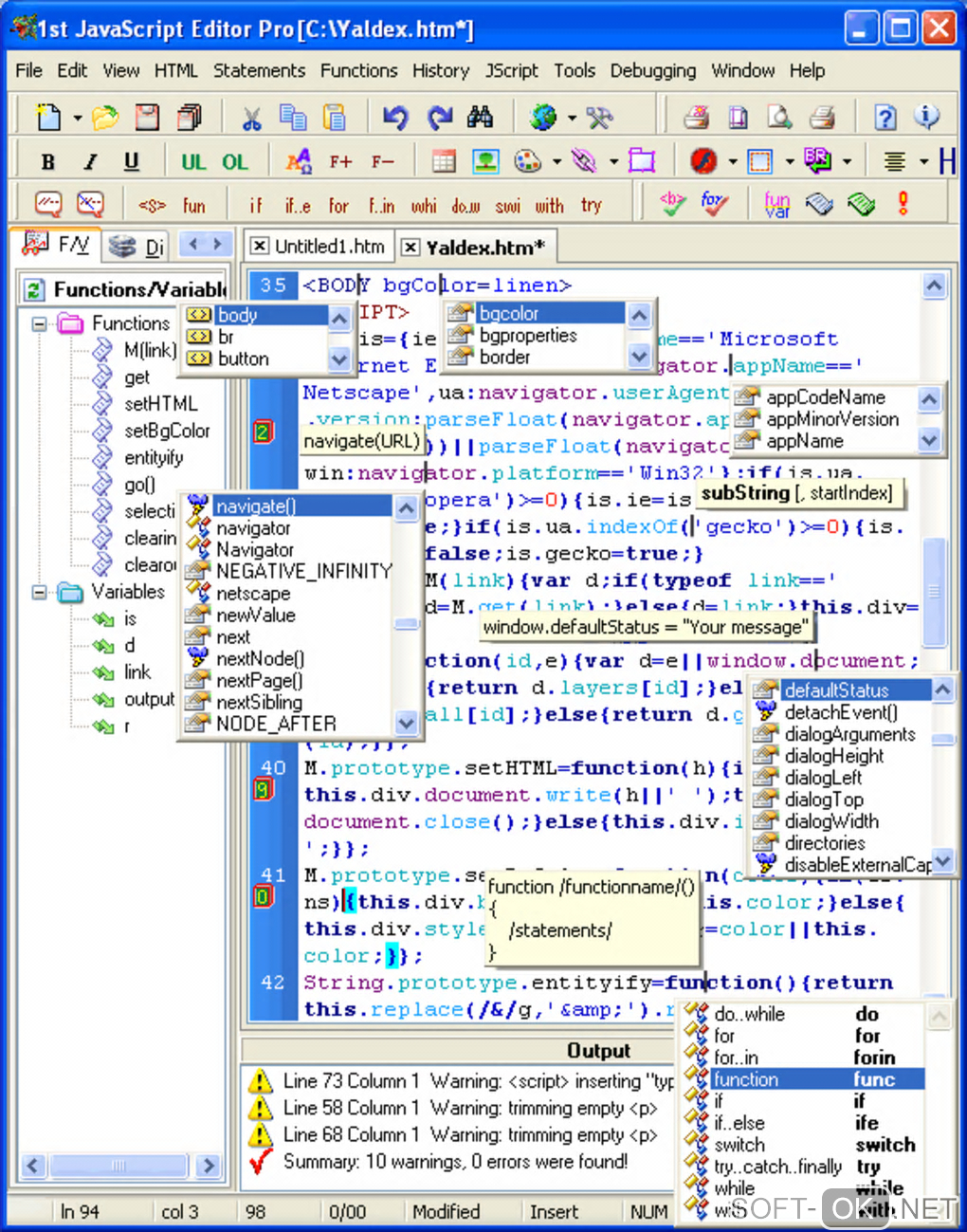Screen dimensions: 967x1232
Task: Select entityify in the Functions tree
Action: [x=154, y=457]
